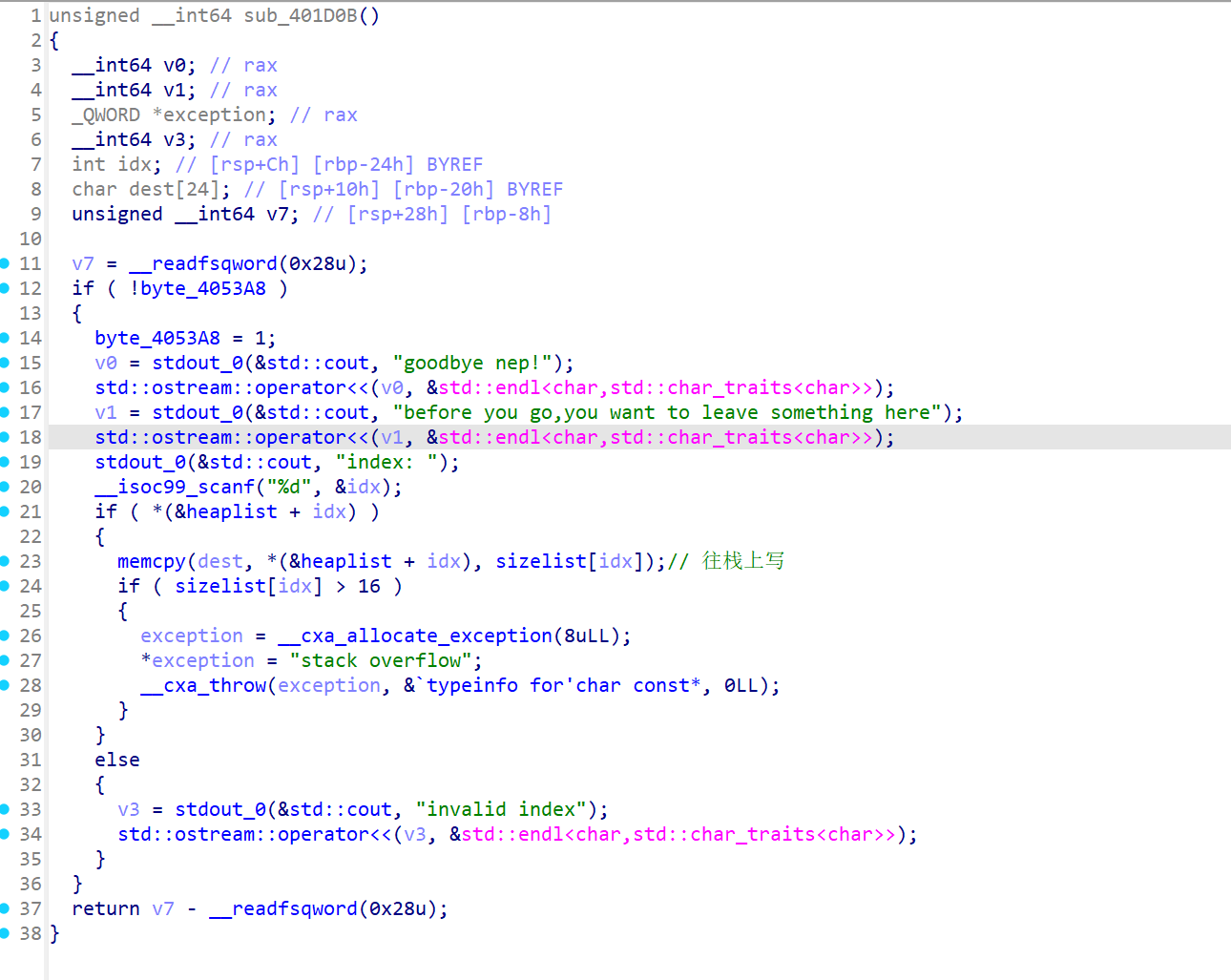Click the breakpoint dot on scanf line 20
Screen dimensions: 1231x980
(5, 486)
